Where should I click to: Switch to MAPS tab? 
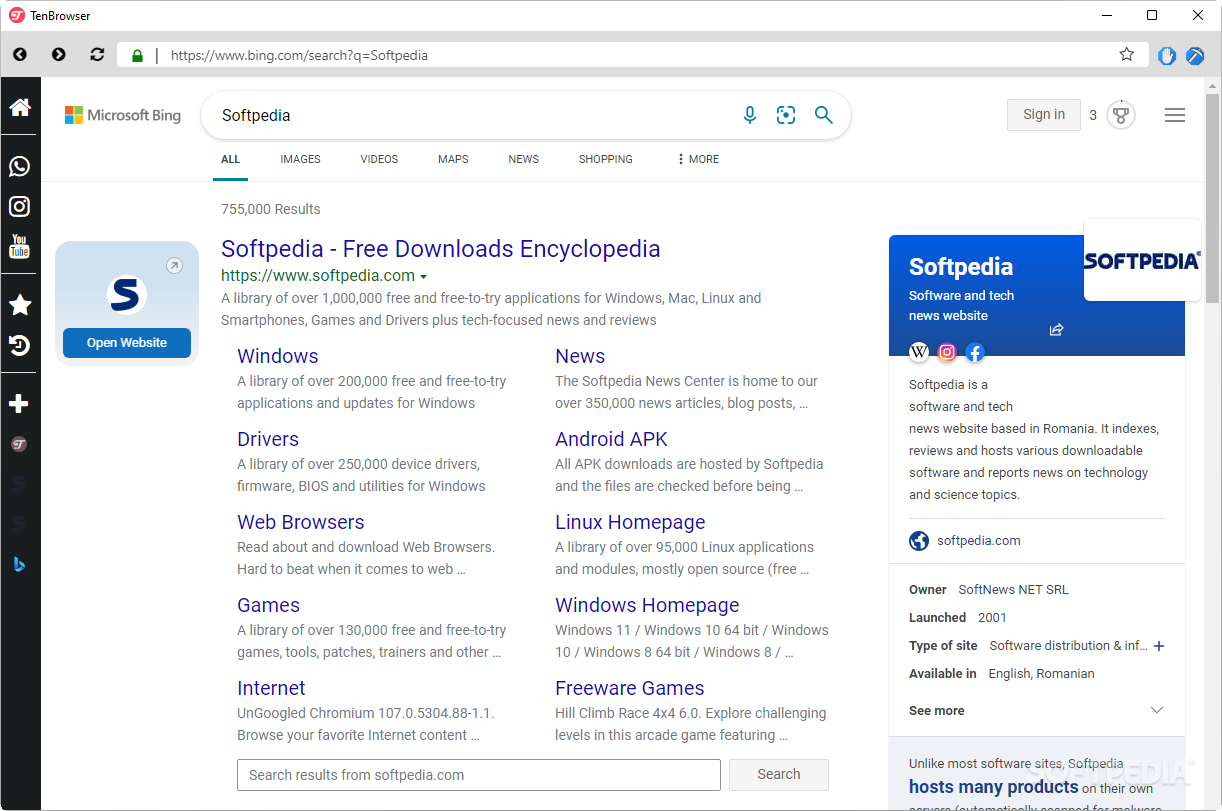click(453, 159)
